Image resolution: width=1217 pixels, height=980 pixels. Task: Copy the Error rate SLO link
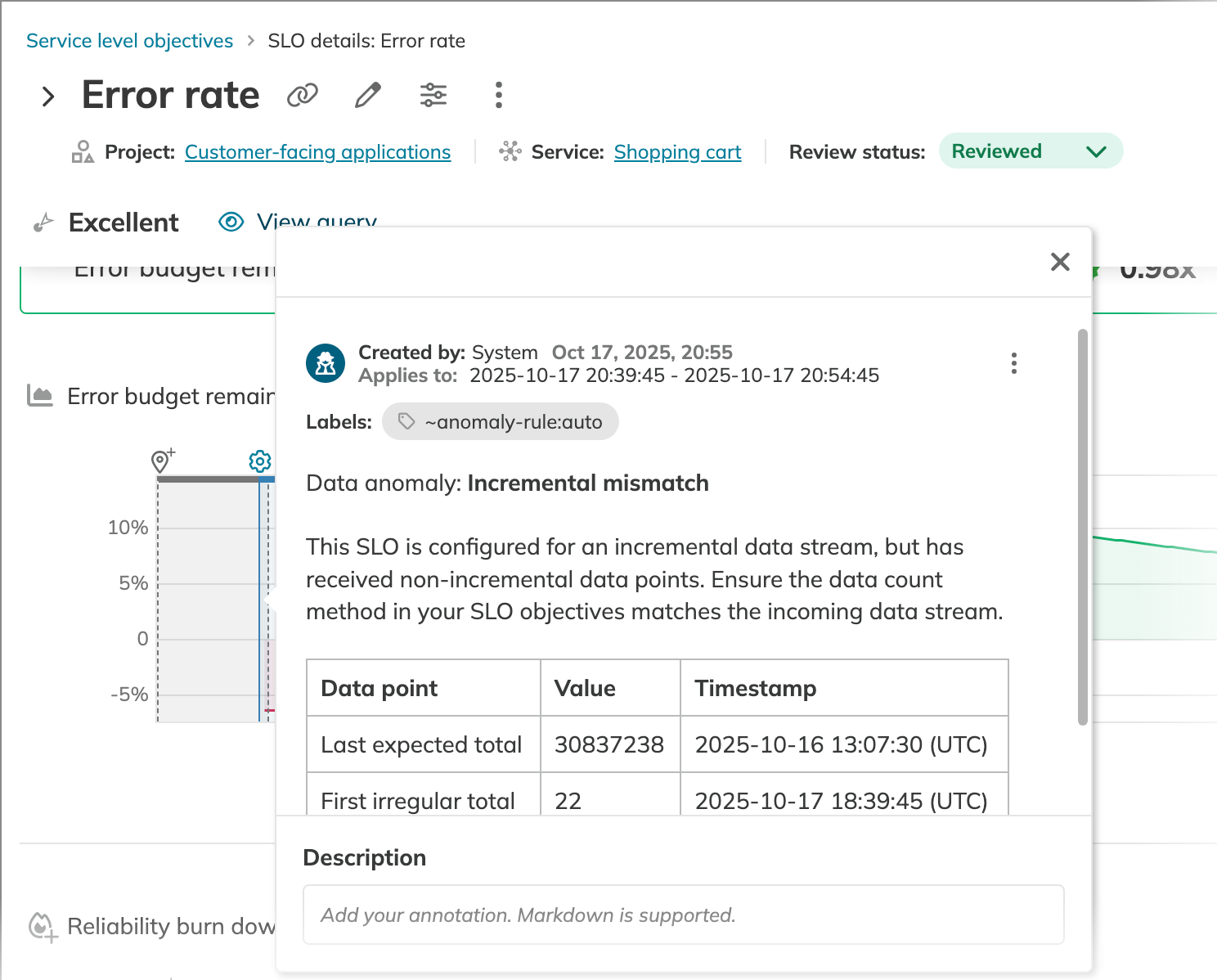coord(302,95)
